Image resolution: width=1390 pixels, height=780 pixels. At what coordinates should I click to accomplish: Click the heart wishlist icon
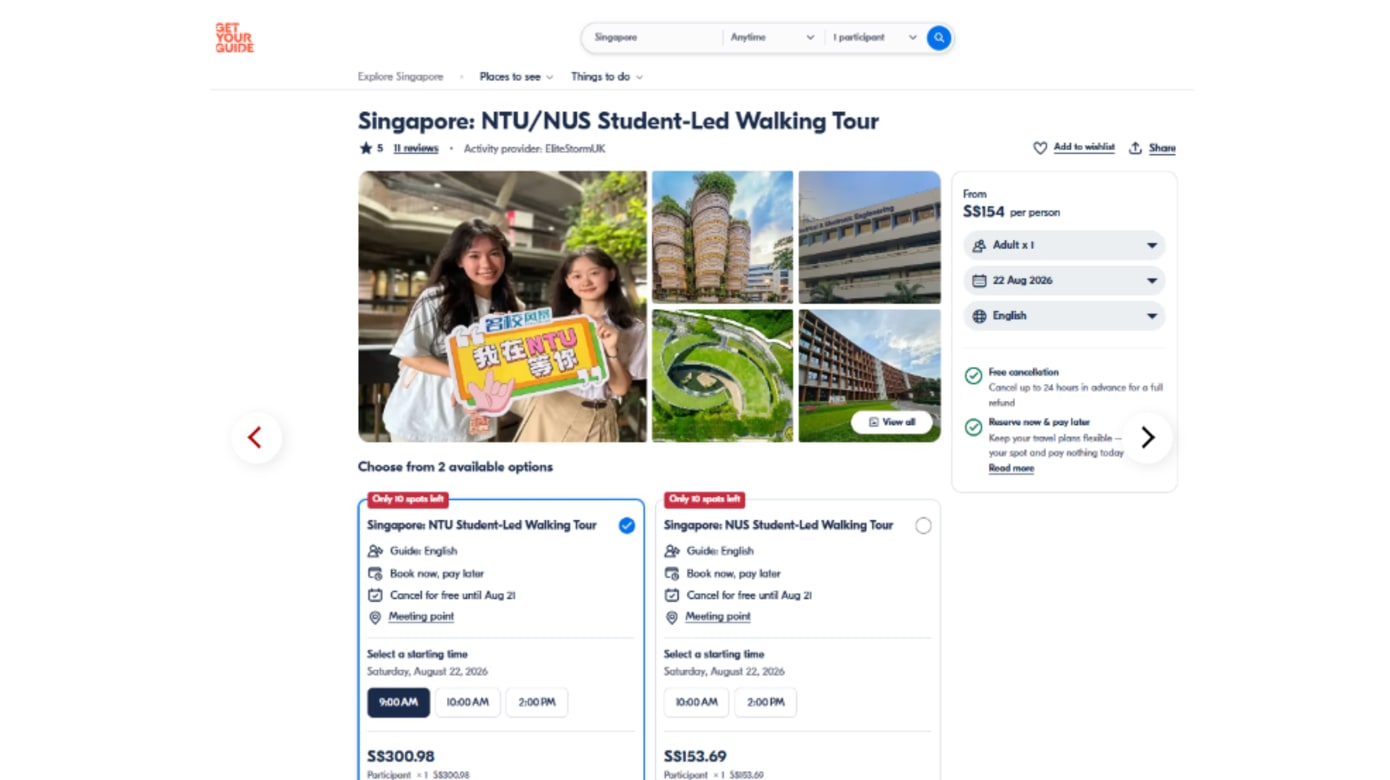1040,148
